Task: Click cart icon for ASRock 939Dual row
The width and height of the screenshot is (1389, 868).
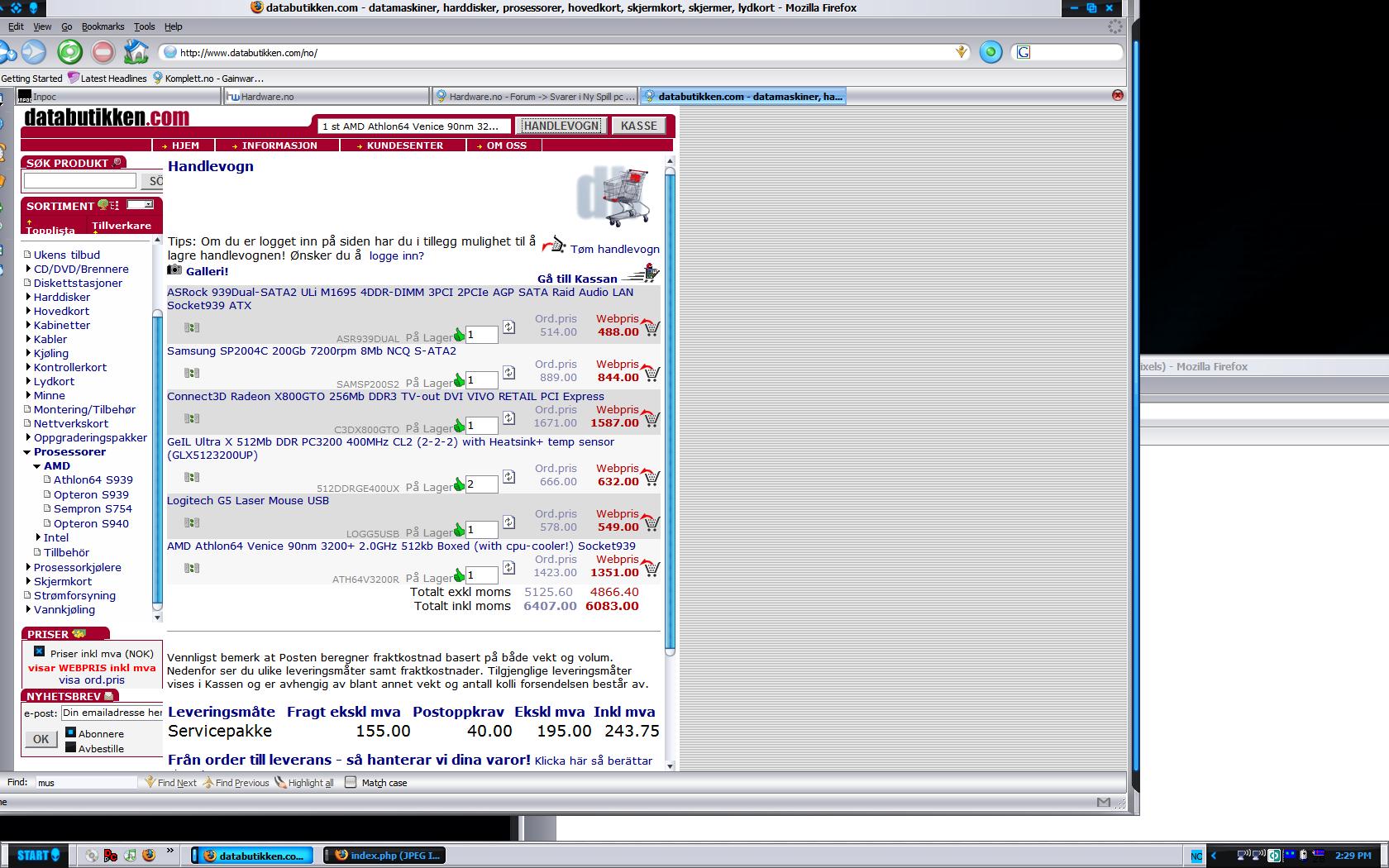Action: (x=651, y=327)
